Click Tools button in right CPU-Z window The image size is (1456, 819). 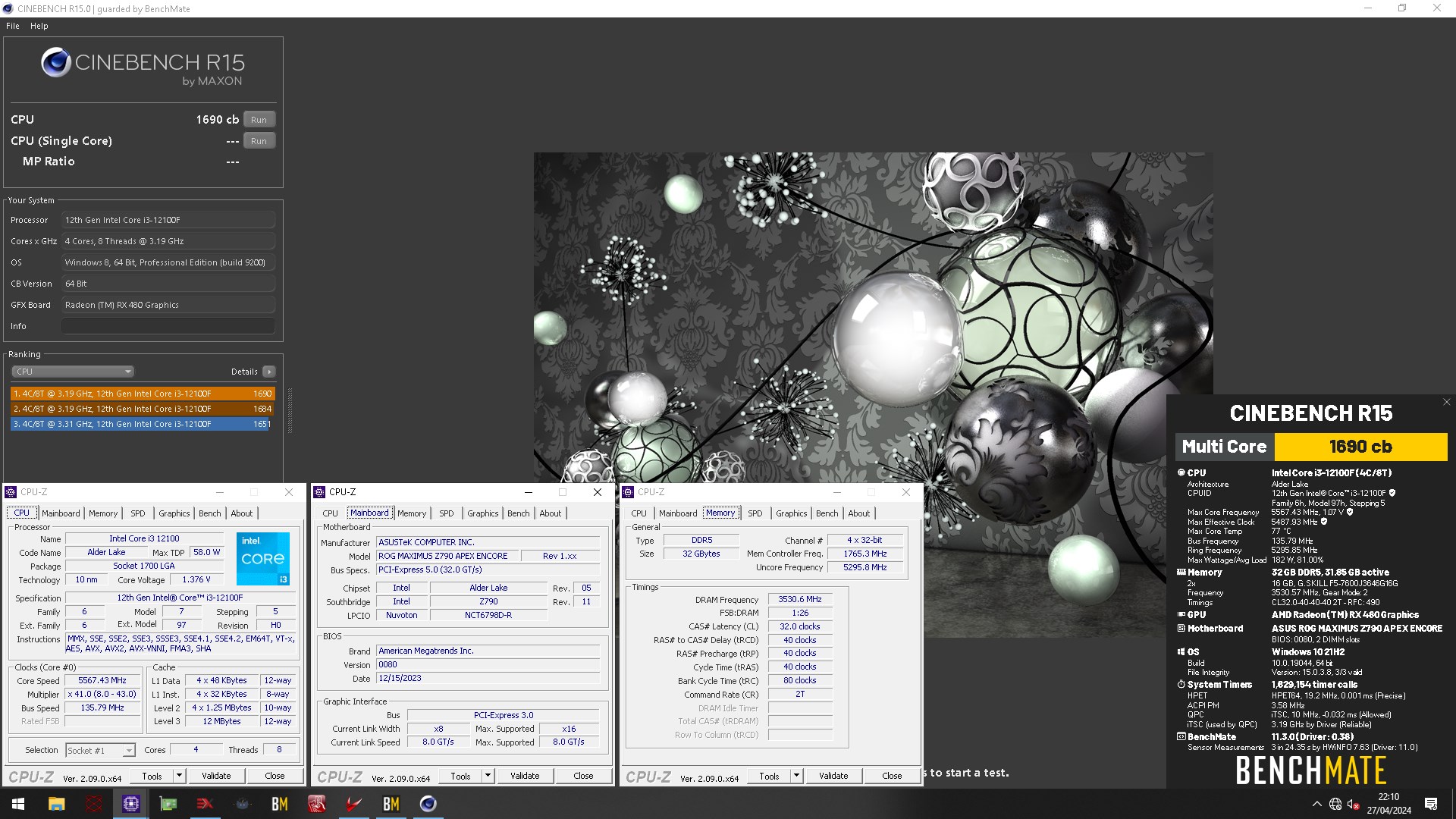tap(770, 776)
